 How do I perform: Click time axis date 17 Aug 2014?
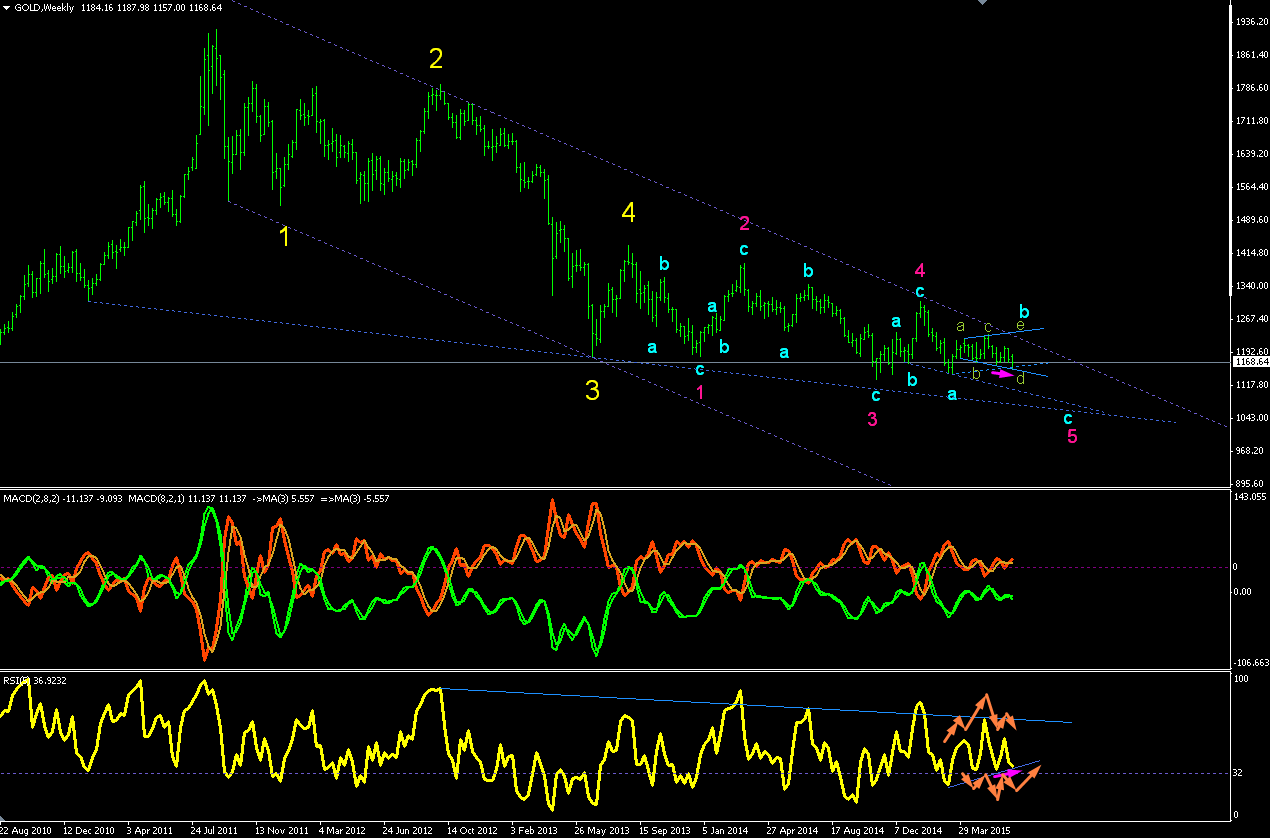click(857, 830)
